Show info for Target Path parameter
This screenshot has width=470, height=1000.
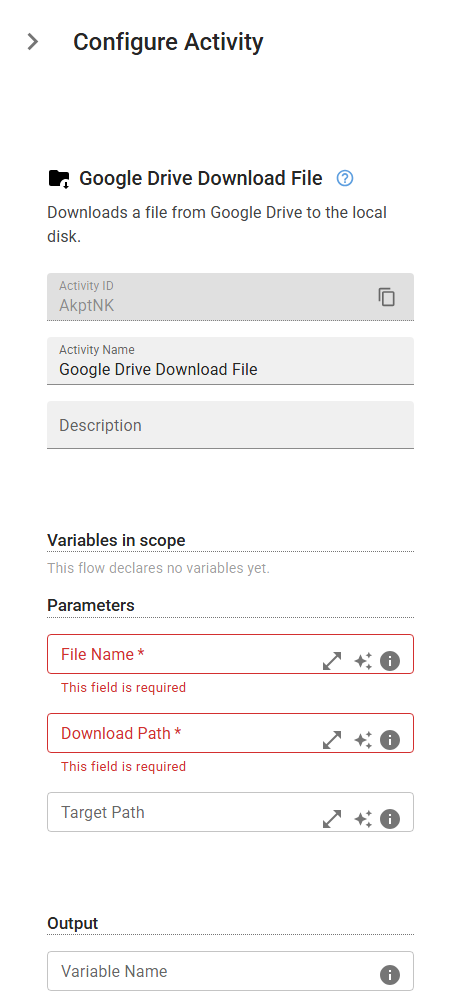(x=390, y=819)
